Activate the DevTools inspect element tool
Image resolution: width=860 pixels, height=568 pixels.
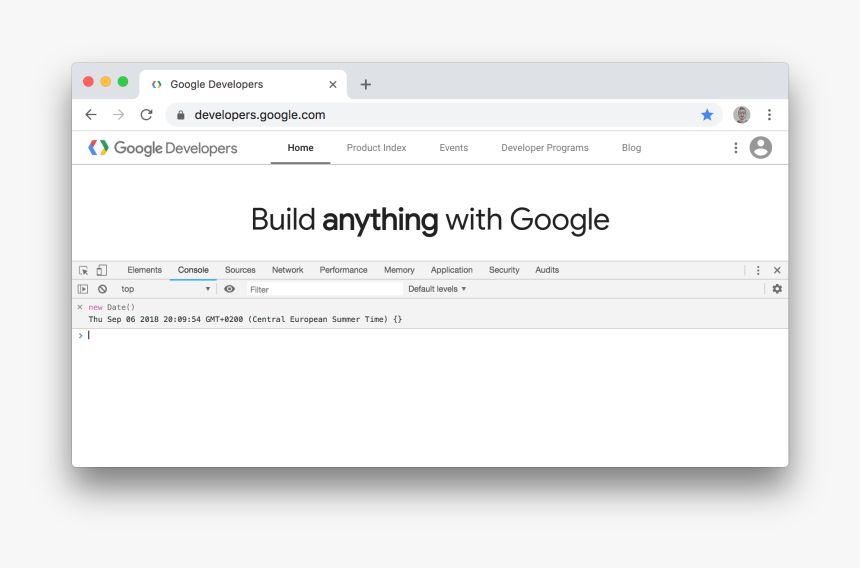[x=83, y=270]
